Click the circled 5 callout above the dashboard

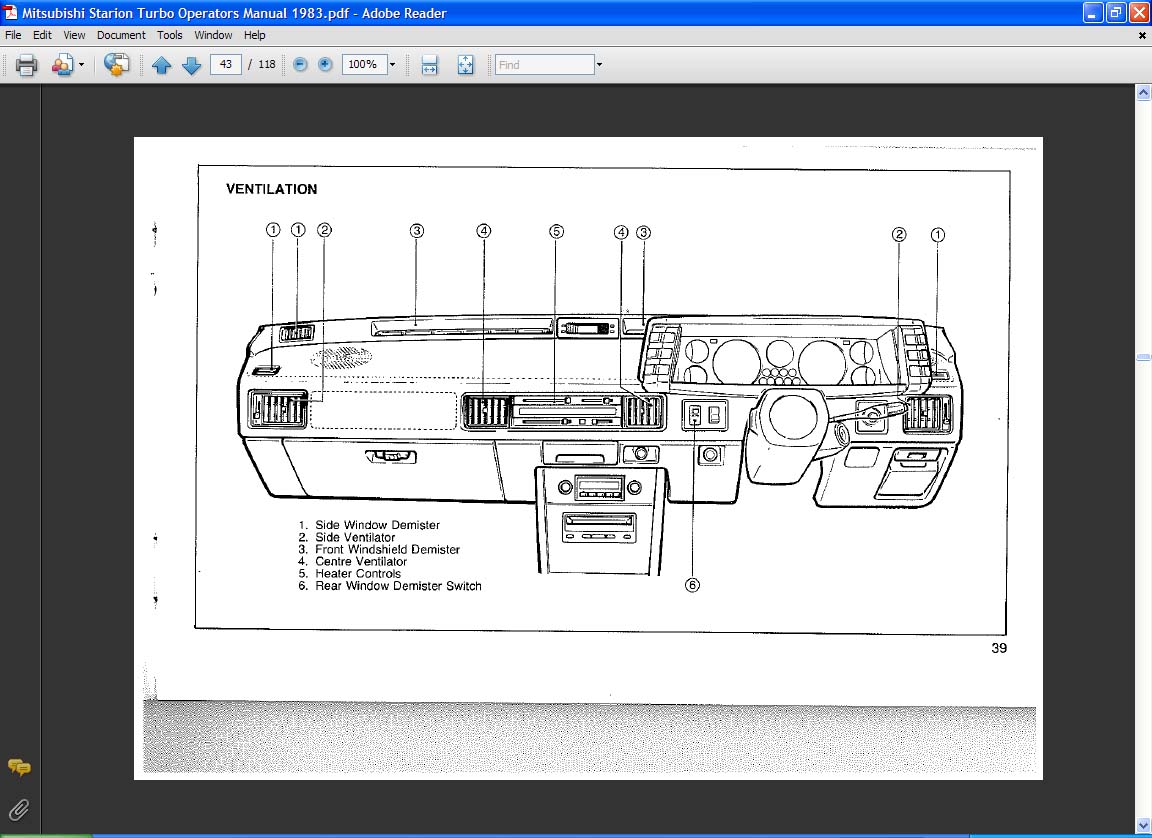[x=556, y=231]
